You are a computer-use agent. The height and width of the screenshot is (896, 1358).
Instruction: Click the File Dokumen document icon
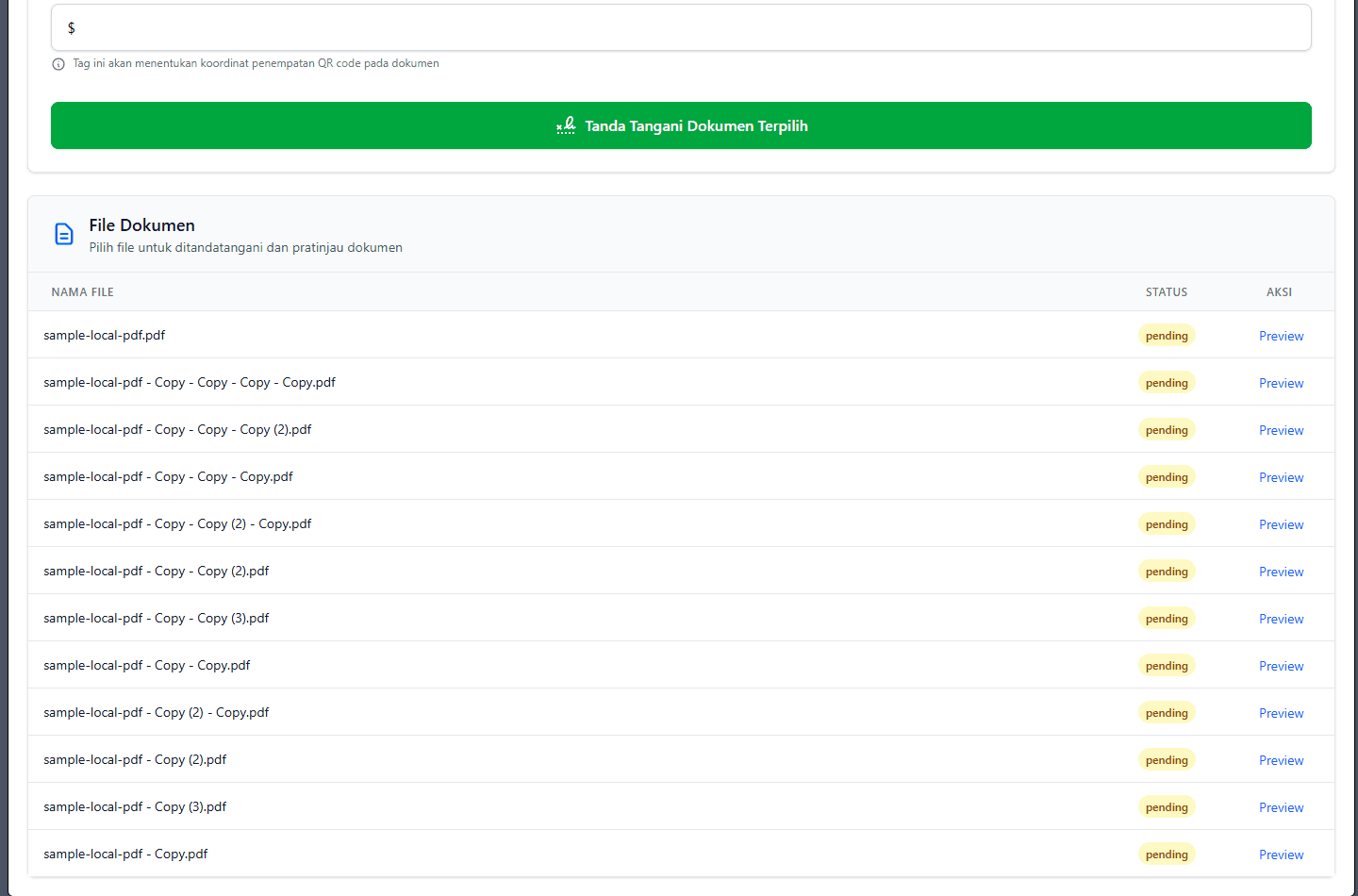pyautogui.click(x=64, y=234)
